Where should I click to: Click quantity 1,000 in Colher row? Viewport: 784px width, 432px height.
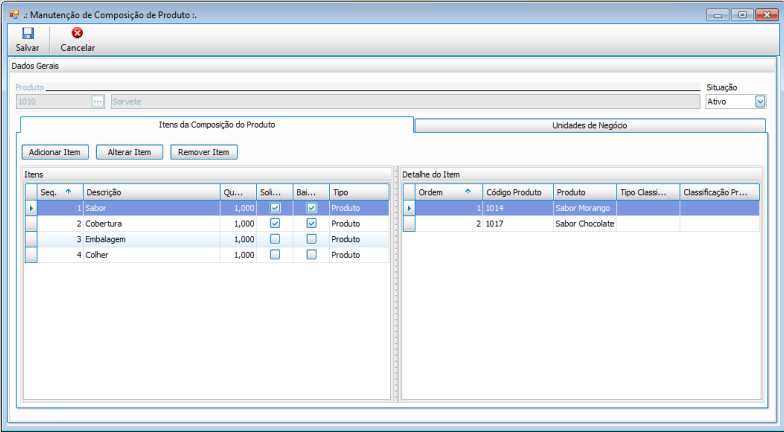pyautogui.click(x=238, y=254)
